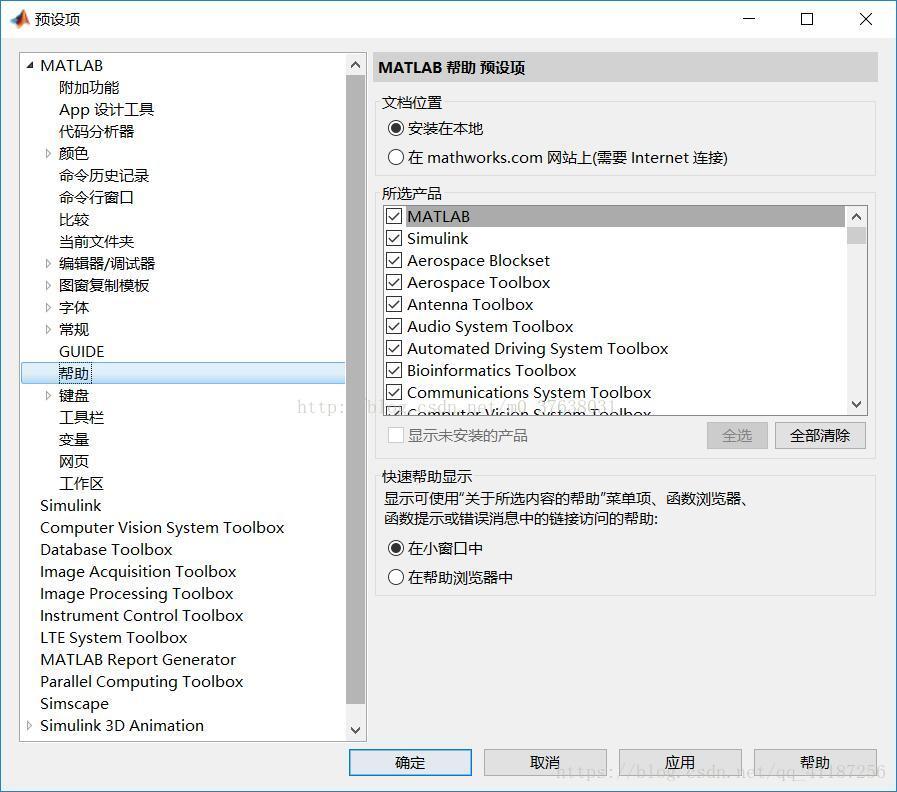Screen dimensions: 897x792
Task: Minimize the 预设项 window
Action: (x=748, y=19)
